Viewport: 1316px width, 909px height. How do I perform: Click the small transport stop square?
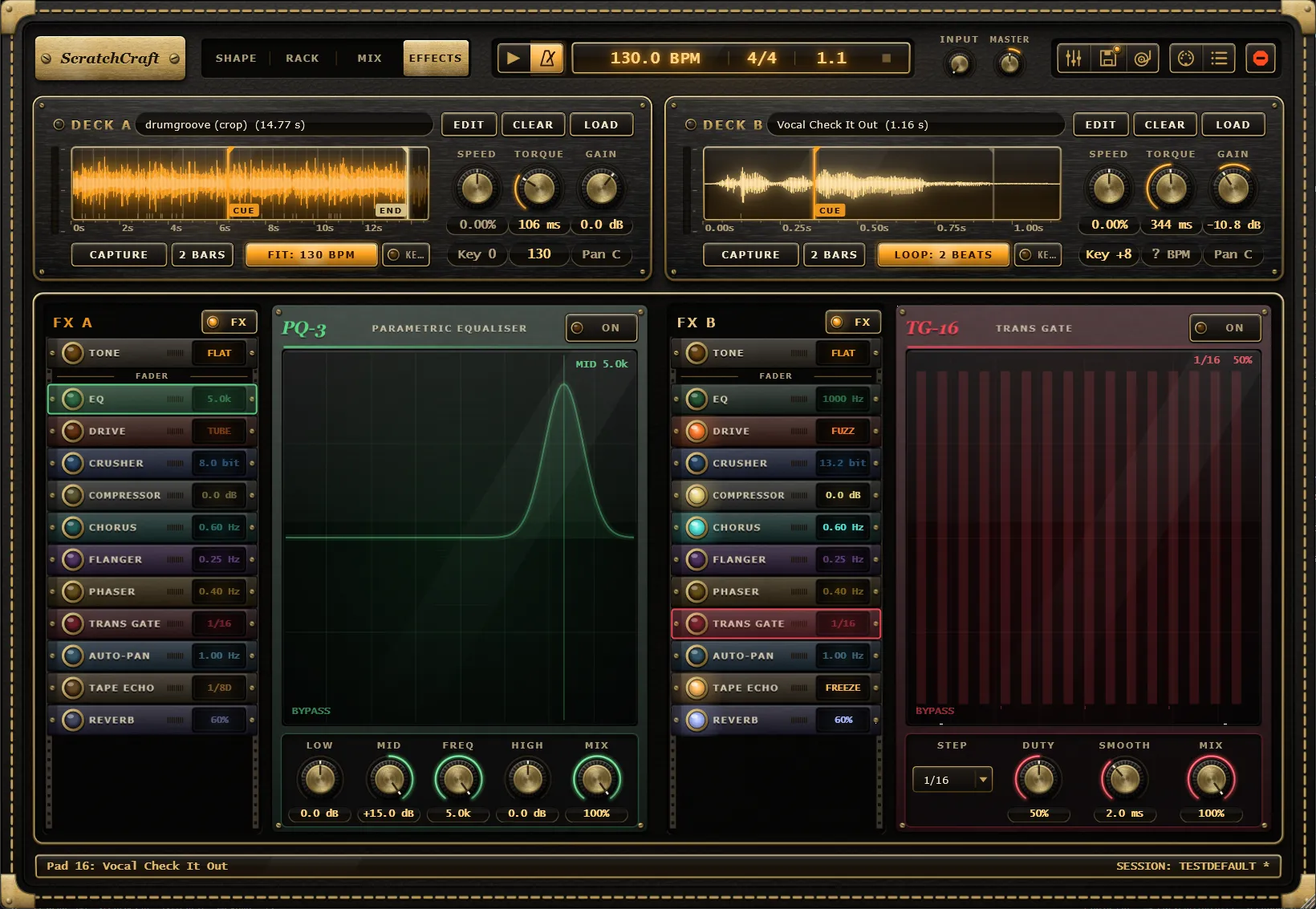click(887, 58)
